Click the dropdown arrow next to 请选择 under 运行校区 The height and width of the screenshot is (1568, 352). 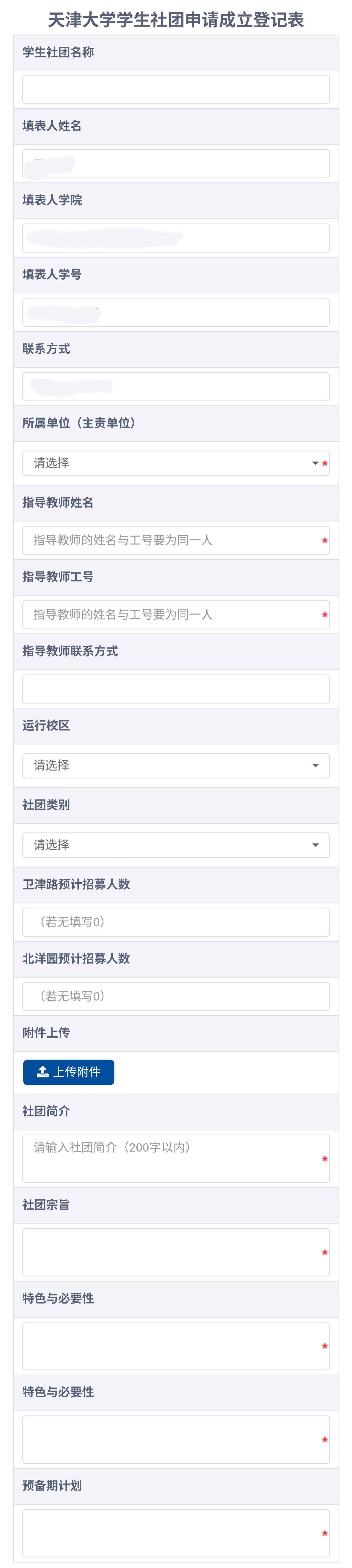tap(316, 765)
